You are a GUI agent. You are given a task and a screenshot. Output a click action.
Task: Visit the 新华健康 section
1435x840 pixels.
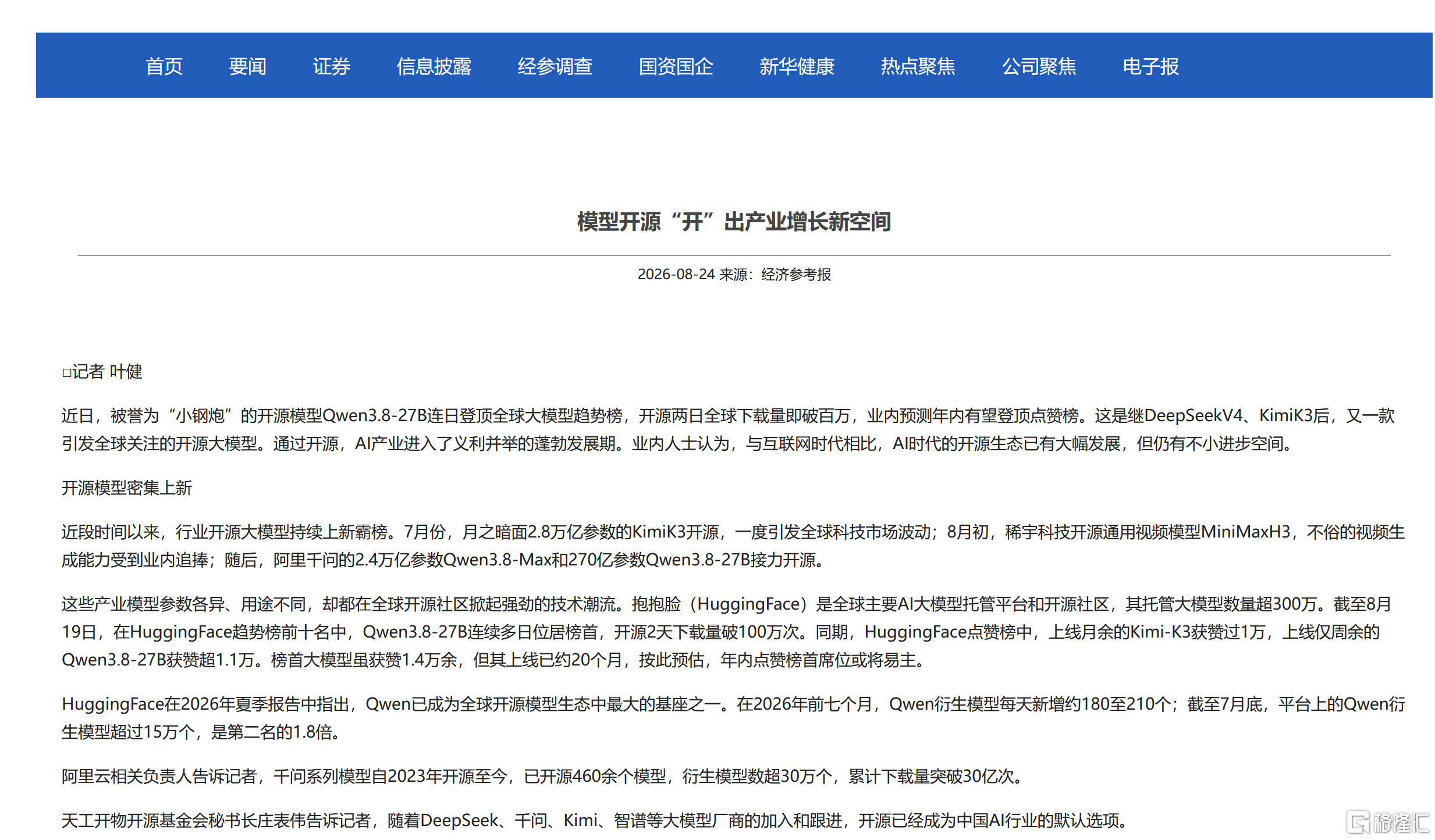(797, 66)
